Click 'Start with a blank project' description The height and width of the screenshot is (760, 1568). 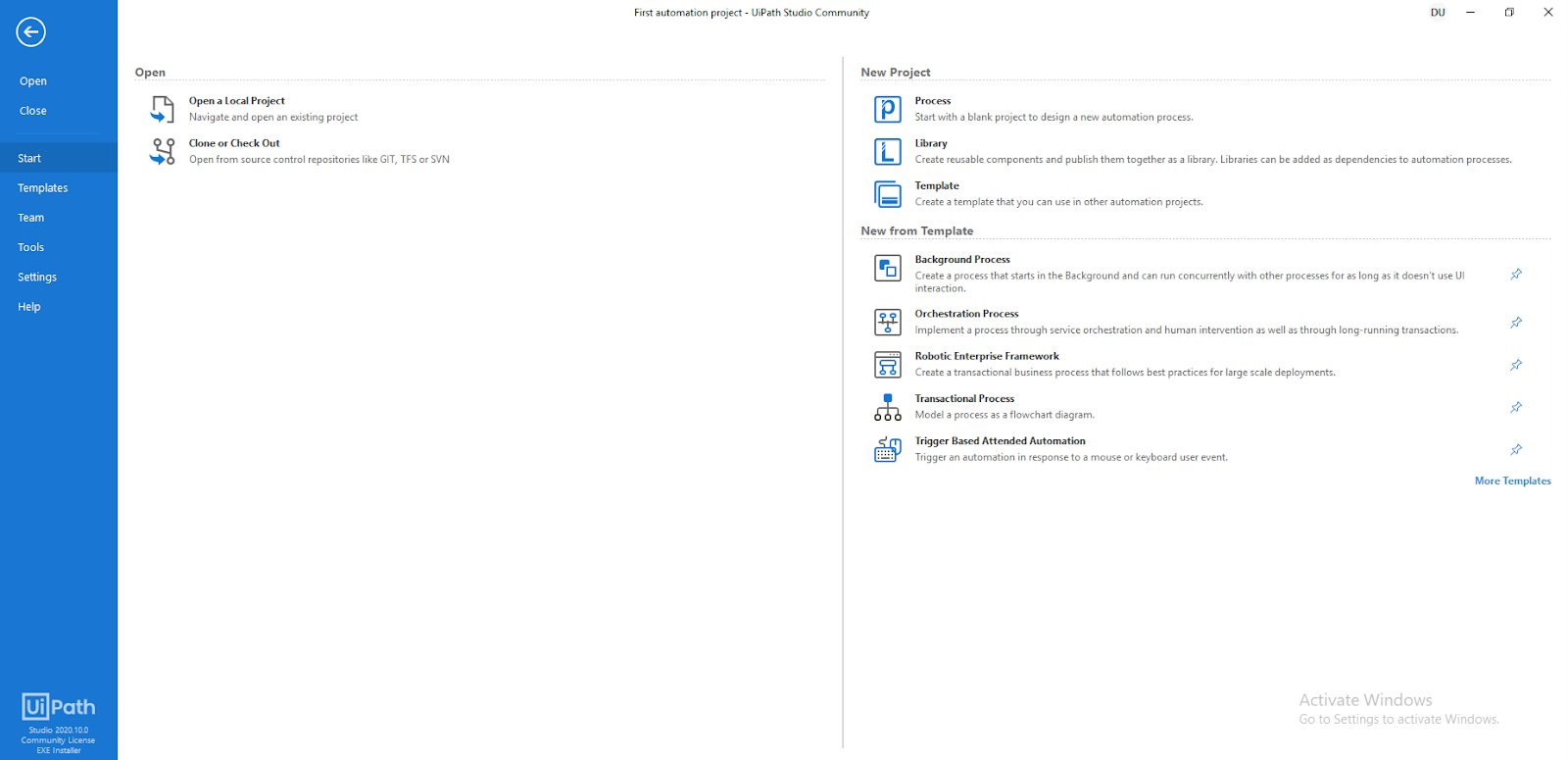click(1053, 118)
